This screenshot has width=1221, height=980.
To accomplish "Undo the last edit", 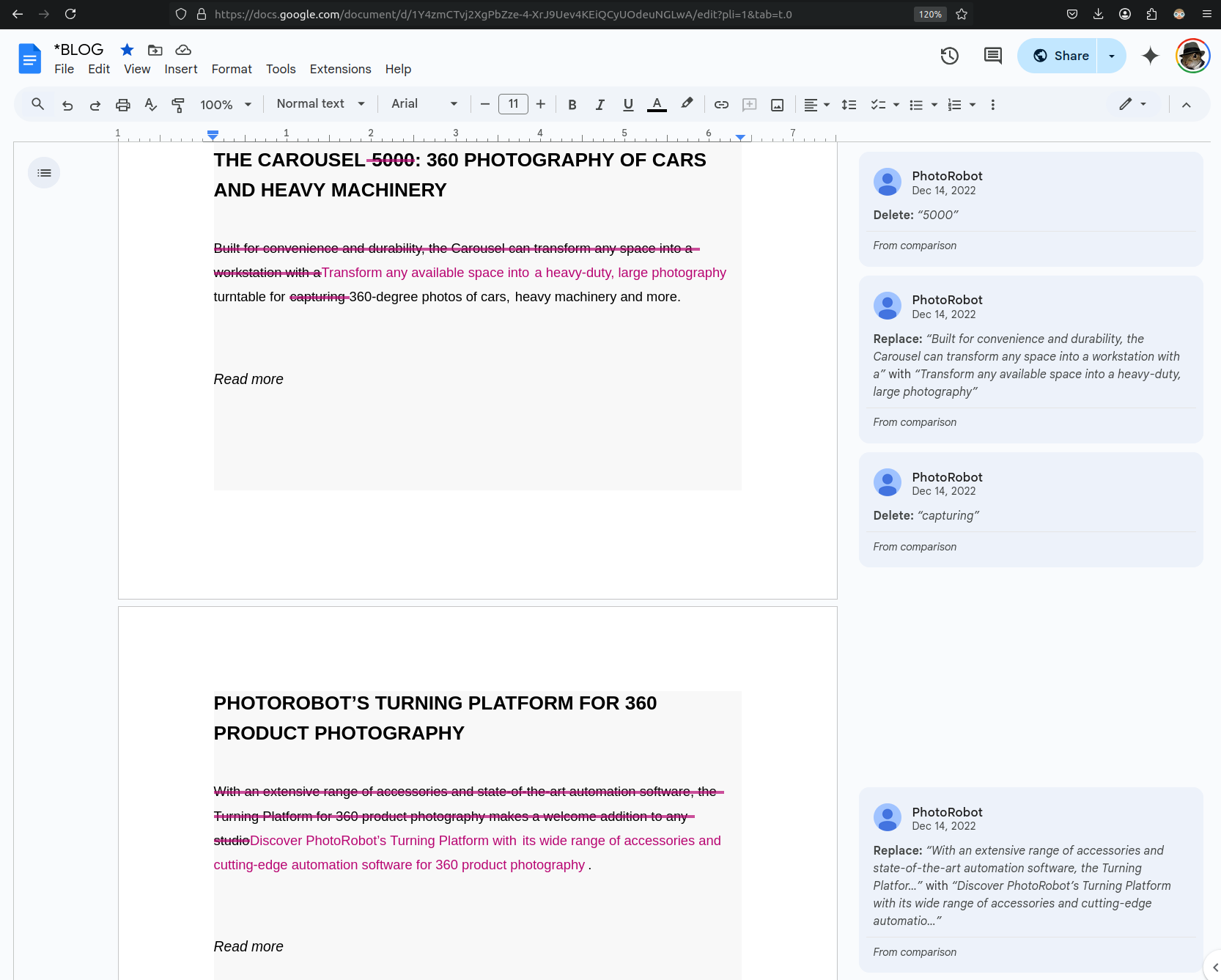I will click(67, 105).
